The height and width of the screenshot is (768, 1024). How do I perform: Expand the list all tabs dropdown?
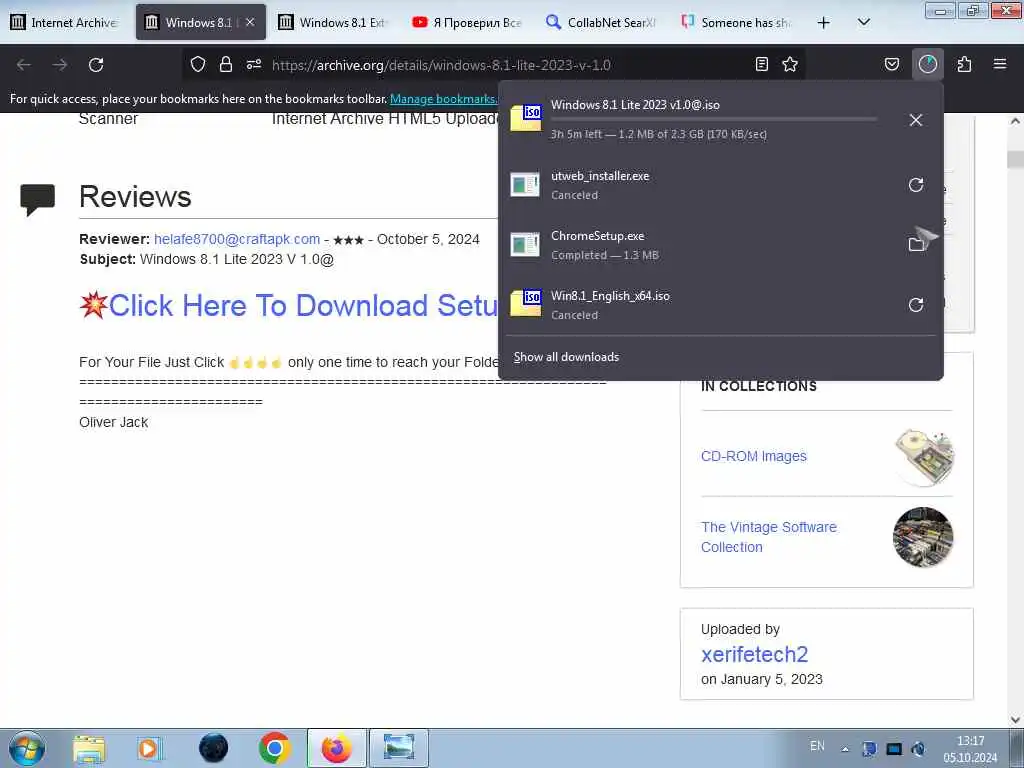tap(863, 22)
